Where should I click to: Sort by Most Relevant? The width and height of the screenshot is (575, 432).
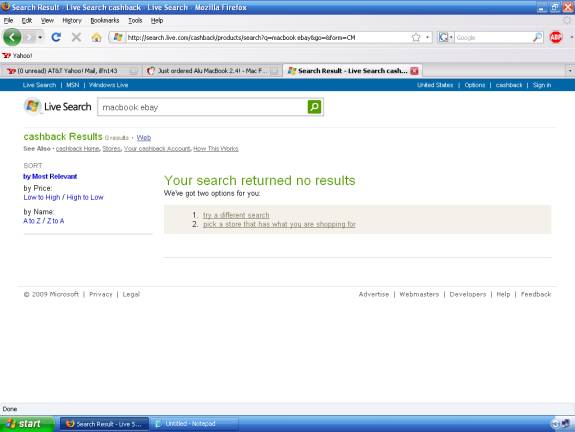click(x=50, y=176)
